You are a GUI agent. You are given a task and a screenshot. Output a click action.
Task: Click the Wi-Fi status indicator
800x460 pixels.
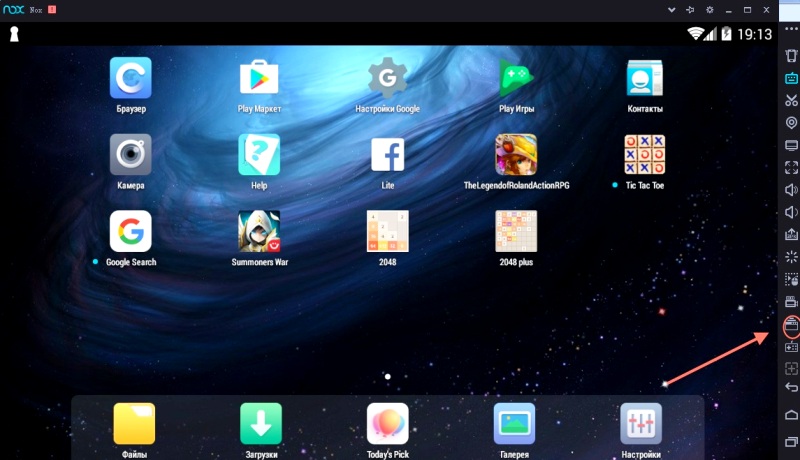click(695, 34)
